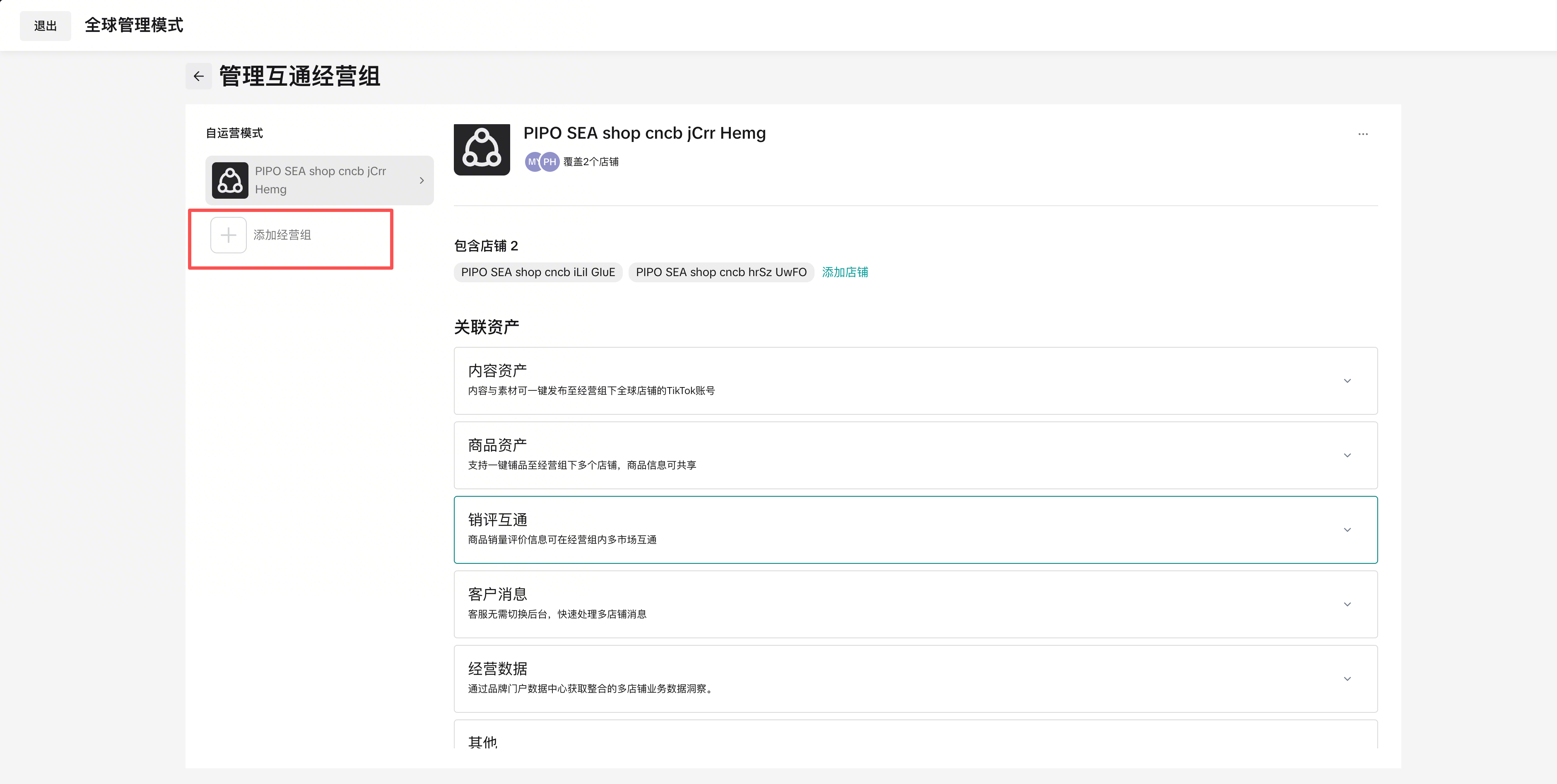Click the large group logo in header
Image resolution: width=1557 pixels, height=784 pixels.
pyautogui.click(x=482, y=150)
